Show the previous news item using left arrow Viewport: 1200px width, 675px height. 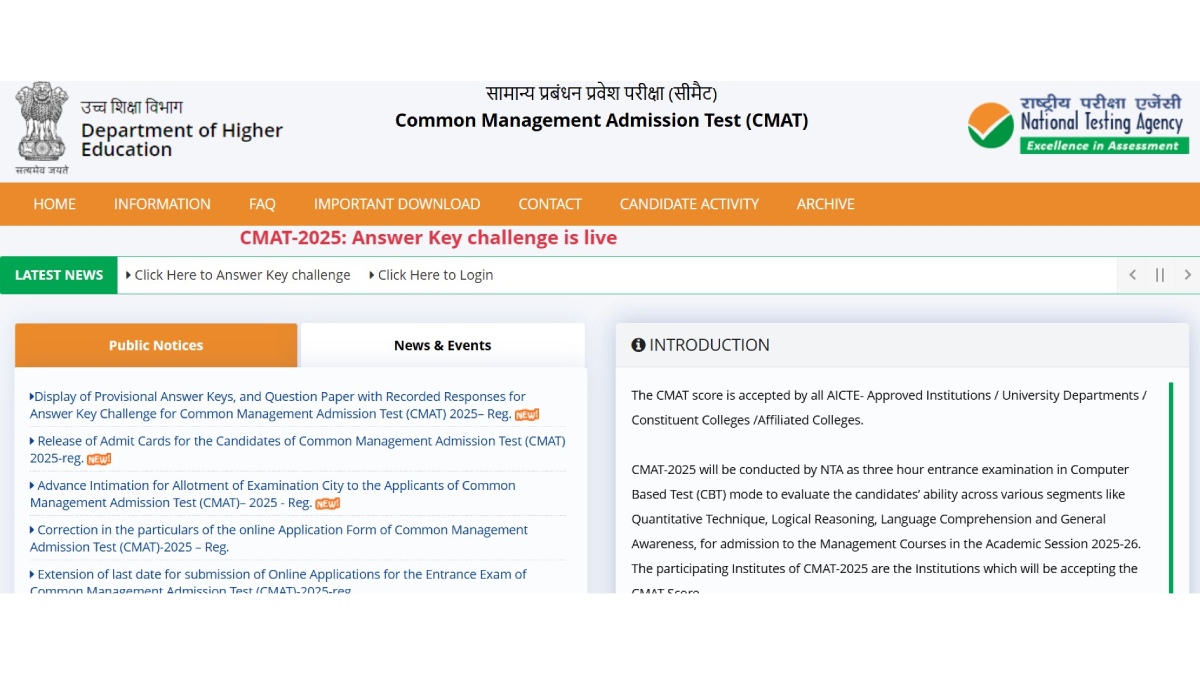(x=1132, y=274)
